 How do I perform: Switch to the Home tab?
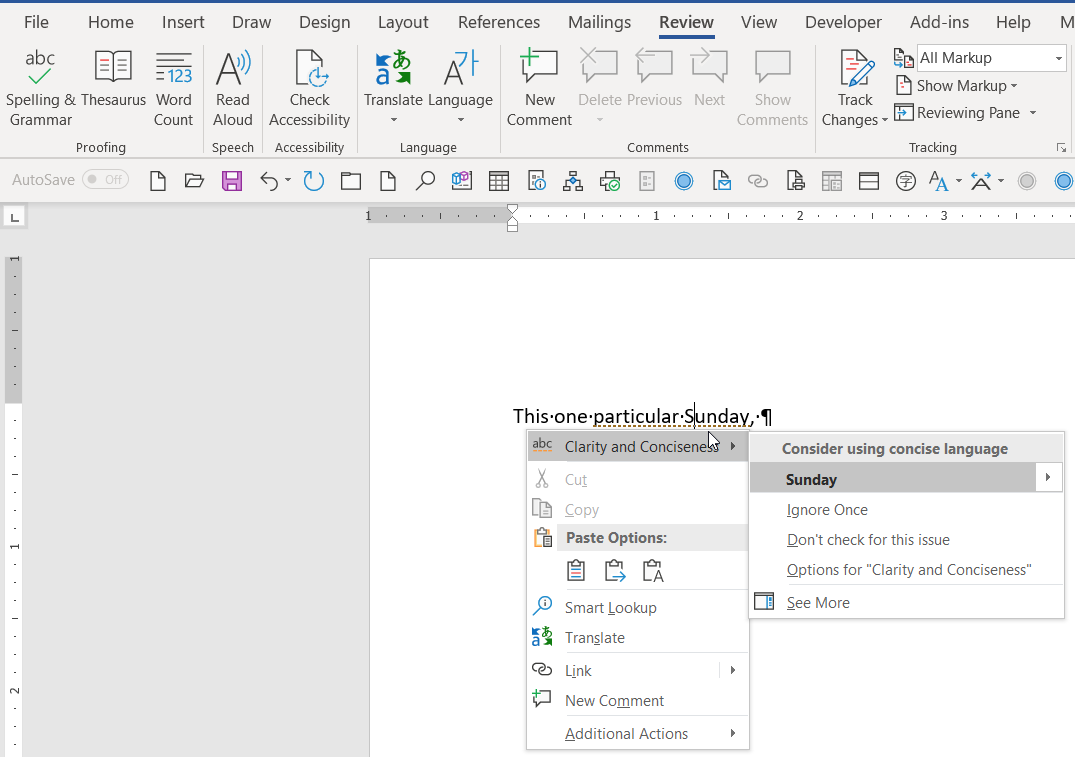tap(110, 22)
